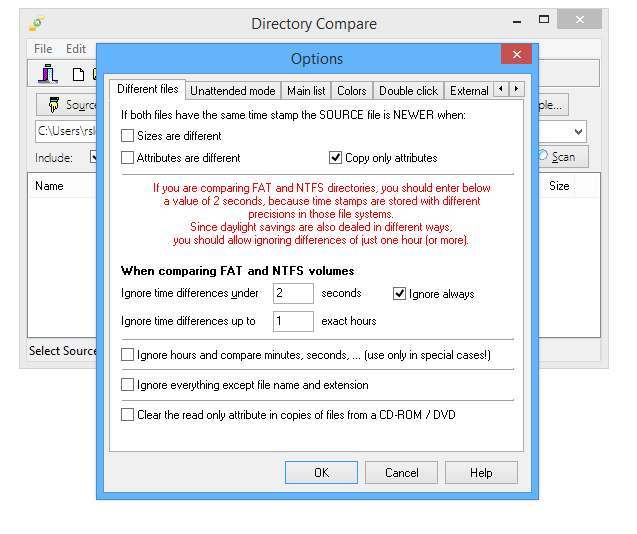Open the Edit menu
Viewport: 637px width, 534px height.
(x=76, y=49)
